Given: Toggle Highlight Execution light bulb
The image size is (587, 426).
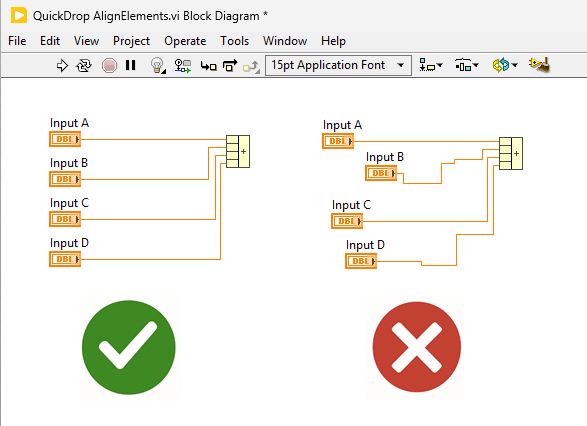Looking at the screenshot, I should [x=158, y=65].
